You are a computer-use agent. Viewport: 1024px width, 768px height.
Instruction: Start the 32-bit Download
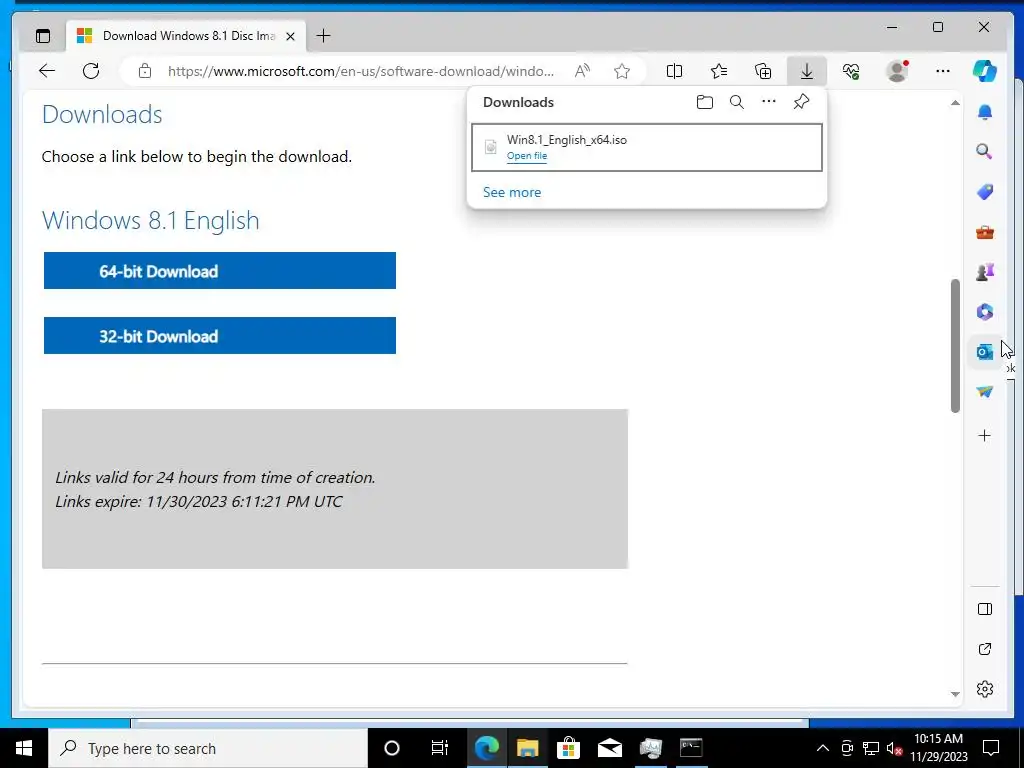coord(219,336)
